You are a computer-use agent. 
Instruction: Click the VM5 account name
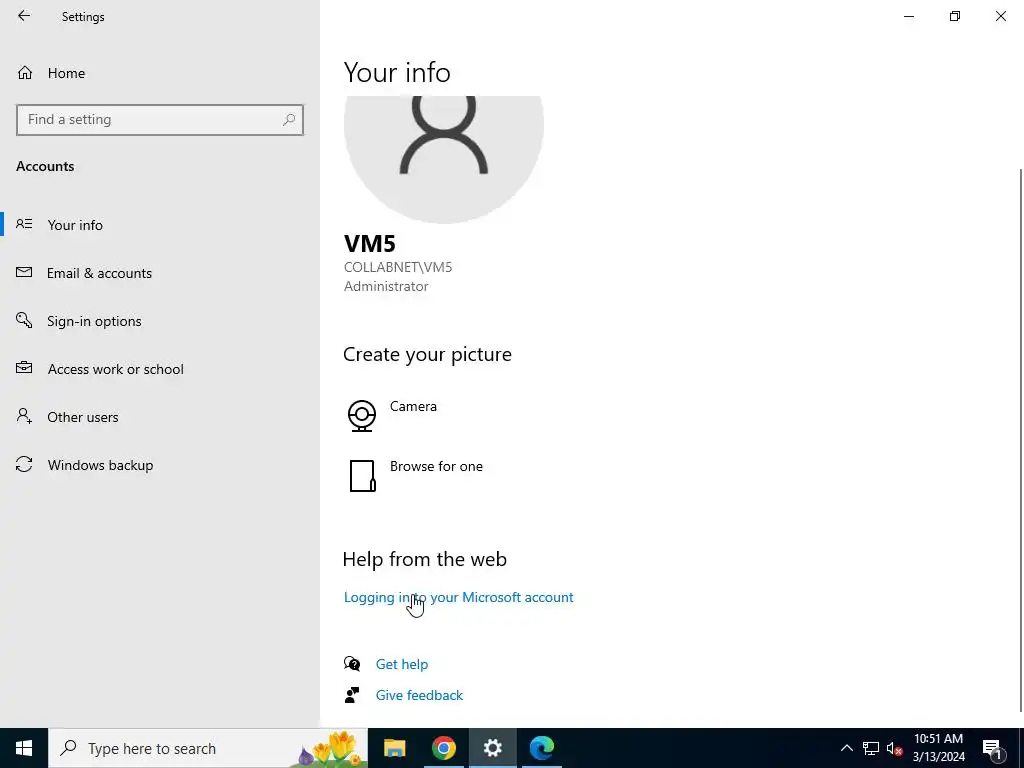[x=370, y=244]
